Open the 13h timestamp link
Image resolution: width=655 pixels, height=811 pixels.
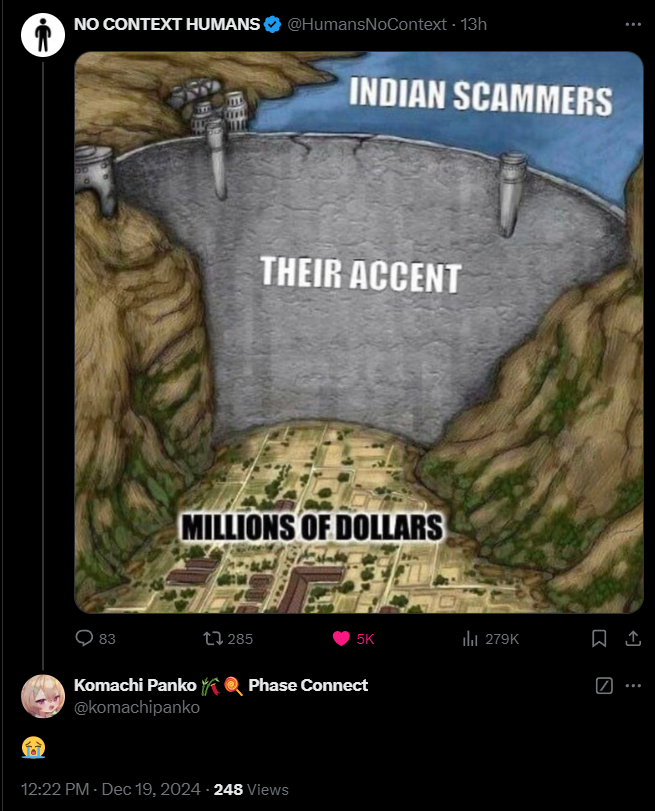pos(473,24)
